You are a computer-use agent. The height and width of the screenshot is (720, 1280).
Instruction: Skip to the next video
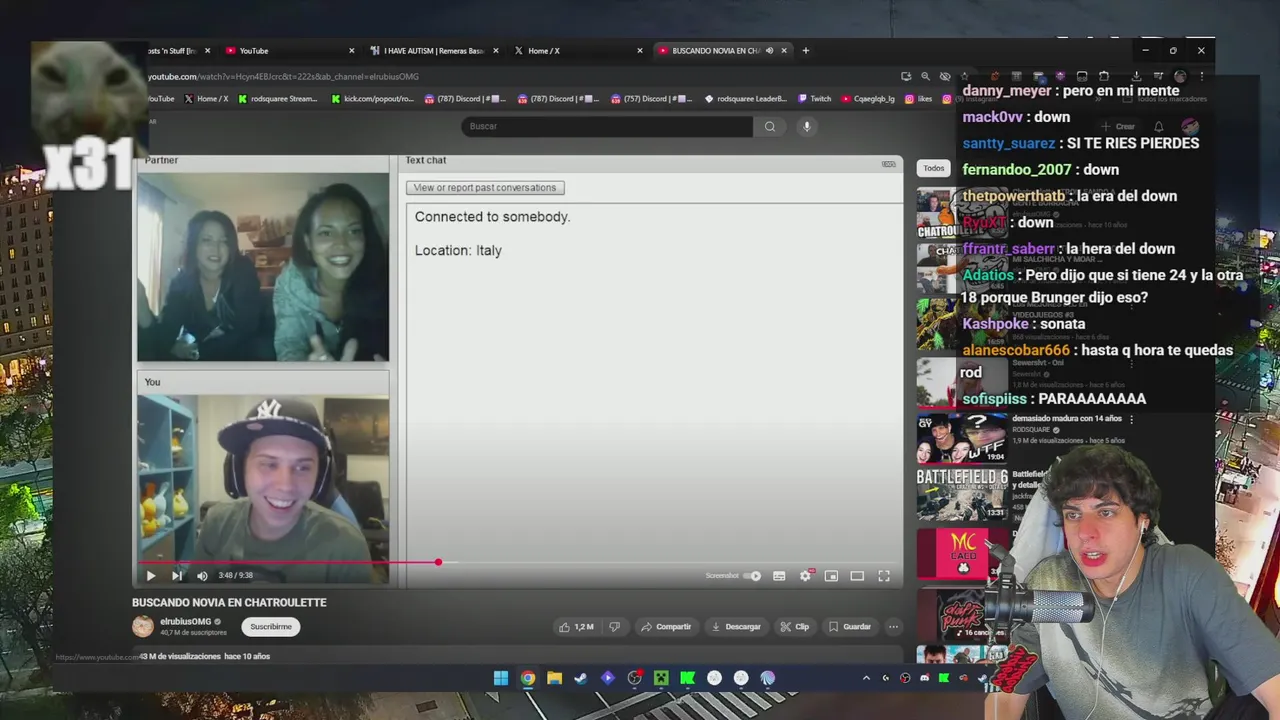point(177,576)
